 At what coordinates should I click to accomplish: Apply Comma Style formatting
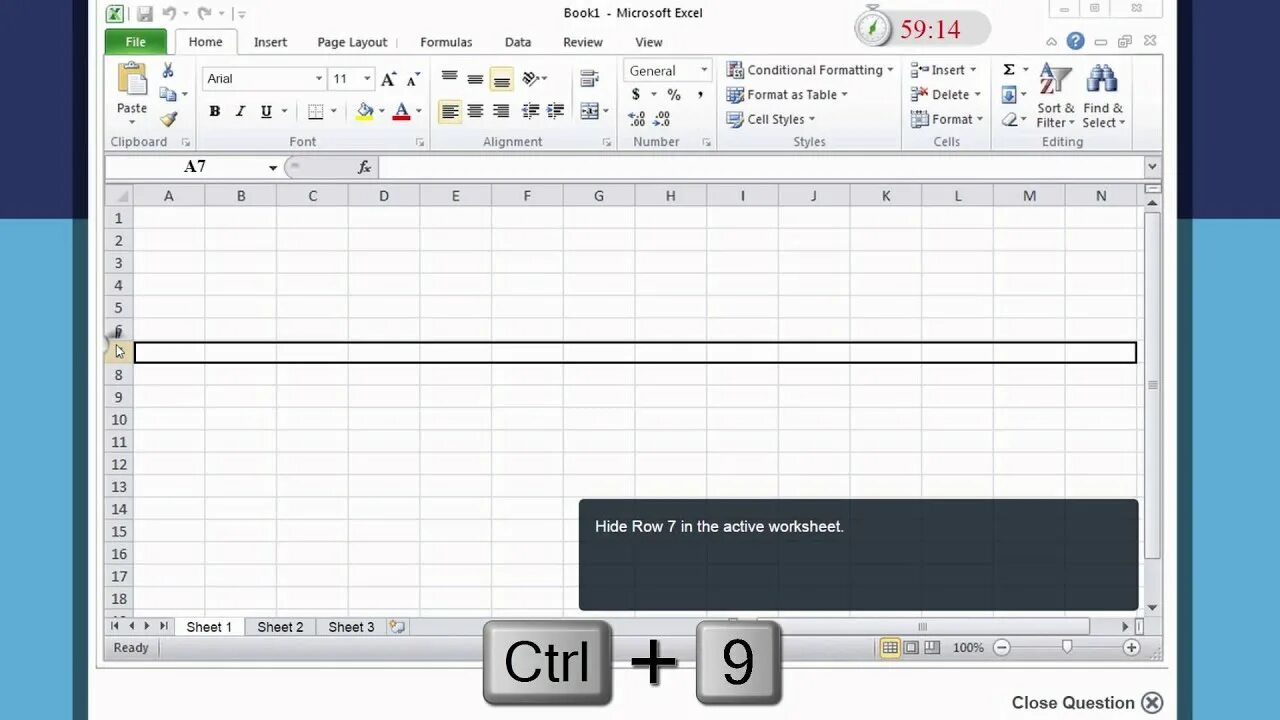click(700, 94)
